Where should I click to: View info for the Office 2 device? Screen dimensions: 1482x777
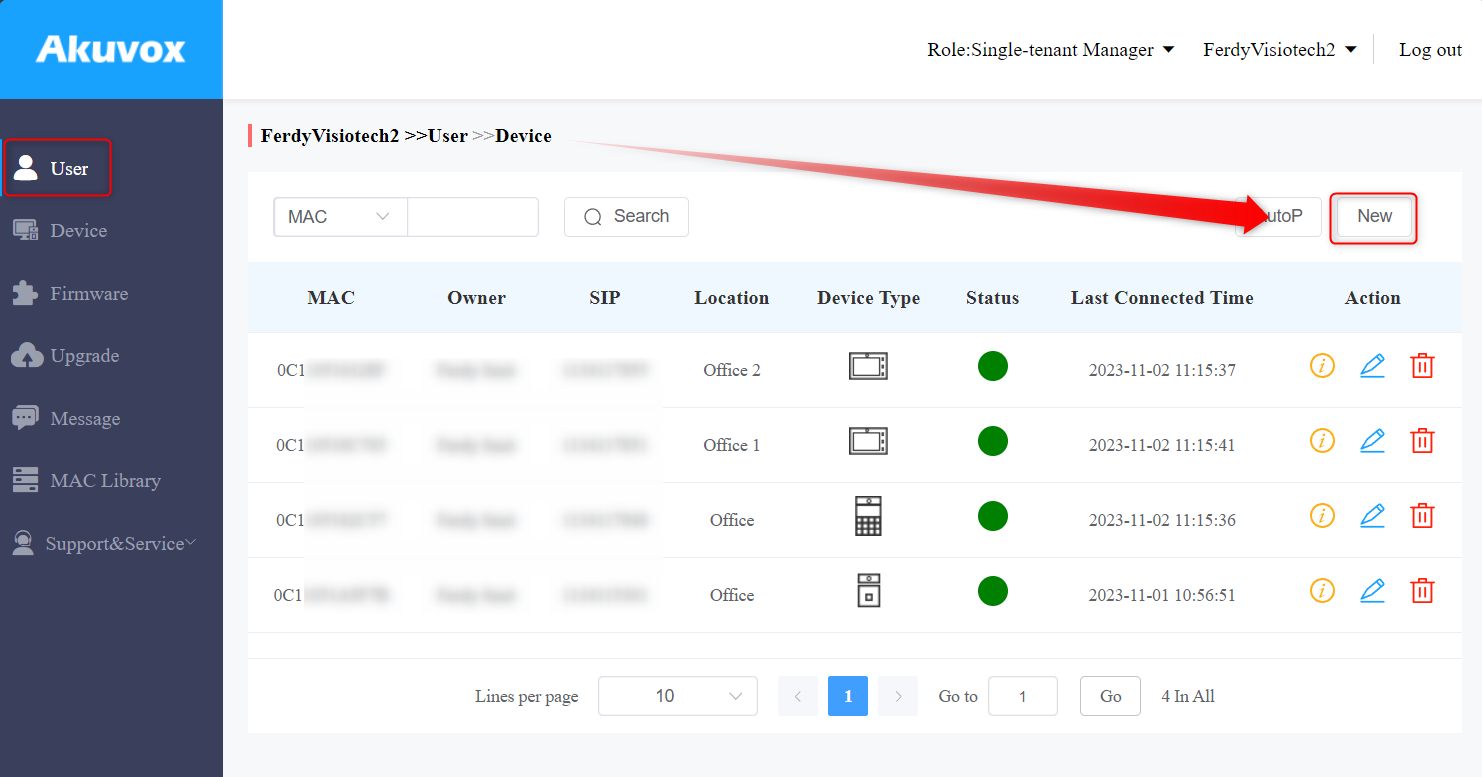1322,366
